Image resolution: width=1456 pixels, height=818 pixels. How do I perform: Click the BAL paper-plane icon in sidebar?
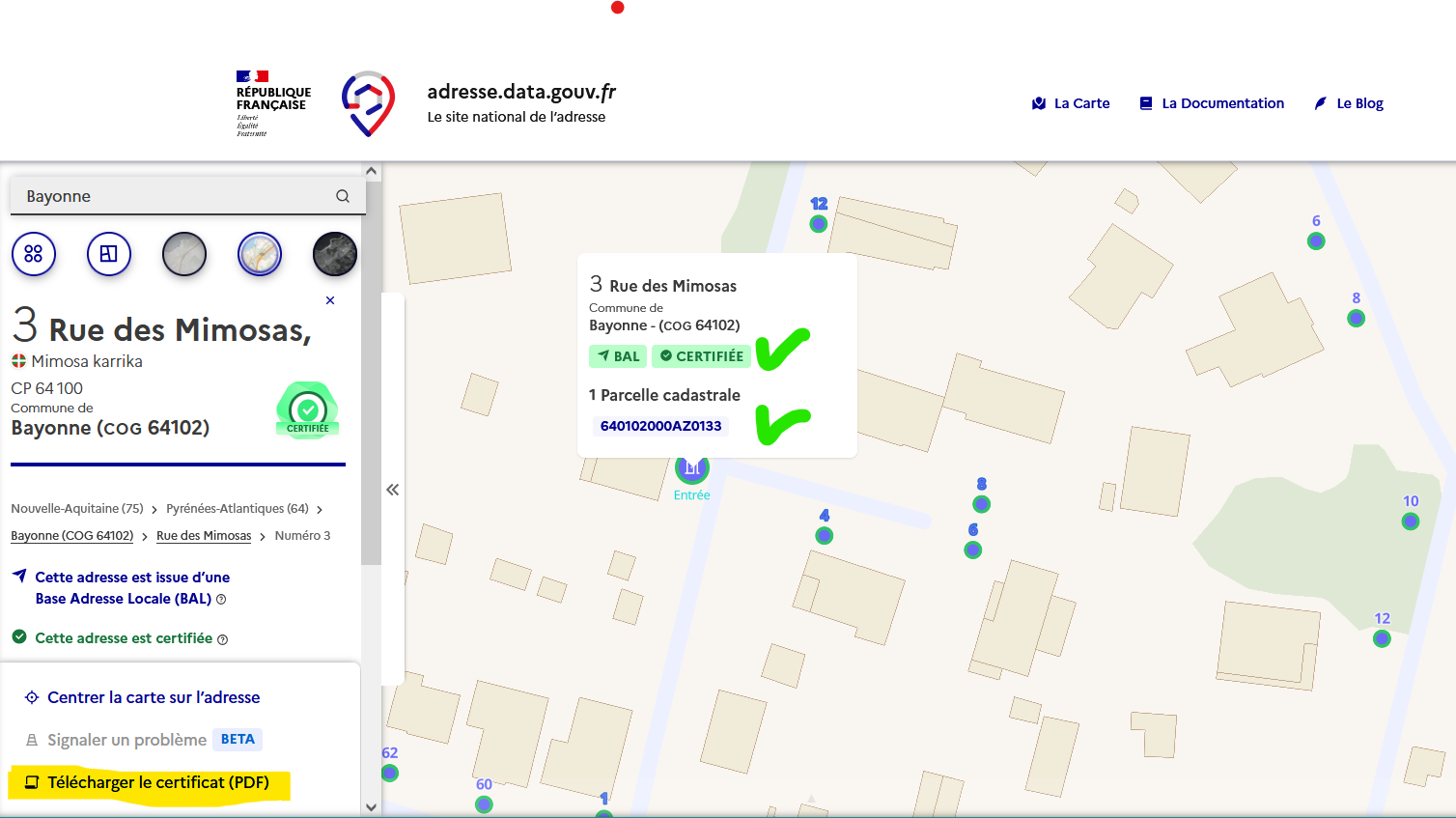(19, 576)
